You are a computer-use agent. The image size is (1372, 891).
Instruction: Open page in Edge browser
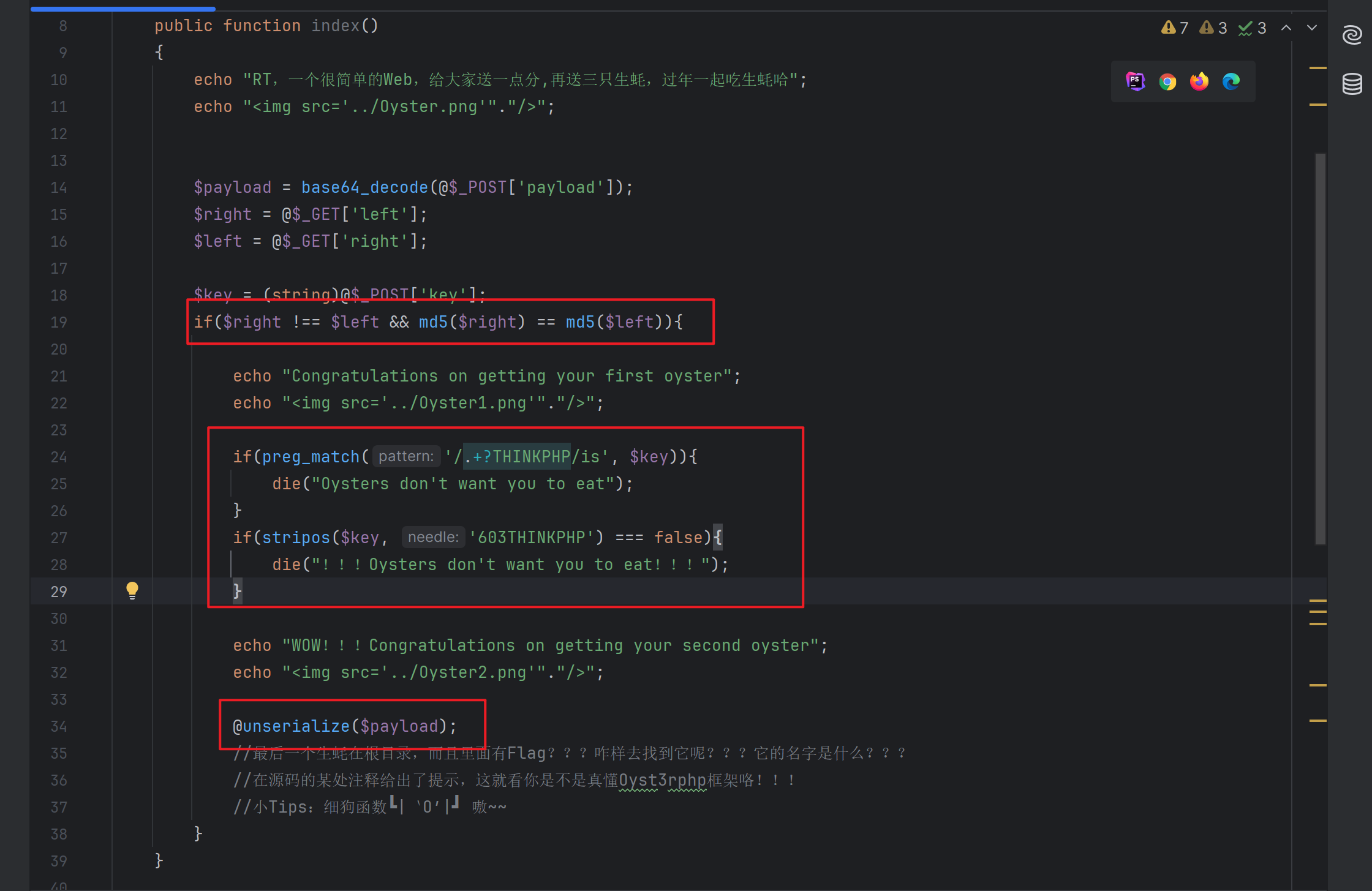pos(1231,81)
